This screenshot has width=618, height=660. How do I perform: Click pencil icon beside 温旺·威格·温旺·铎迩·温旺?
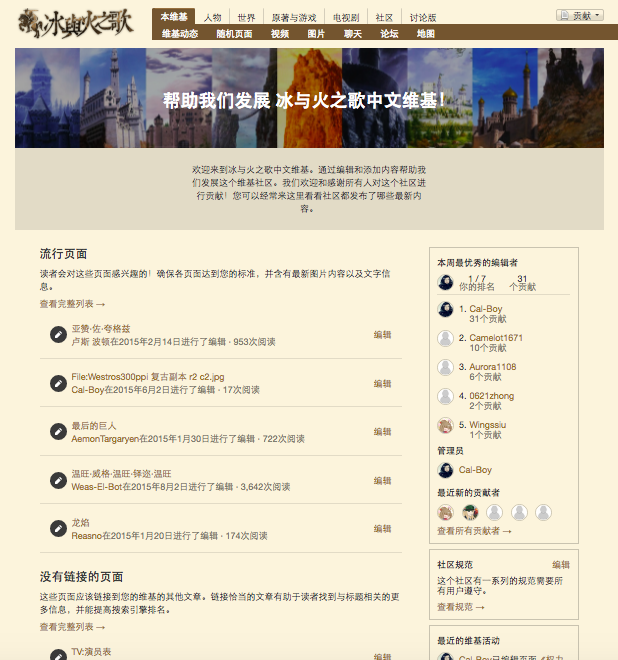[x=59, y=480]
